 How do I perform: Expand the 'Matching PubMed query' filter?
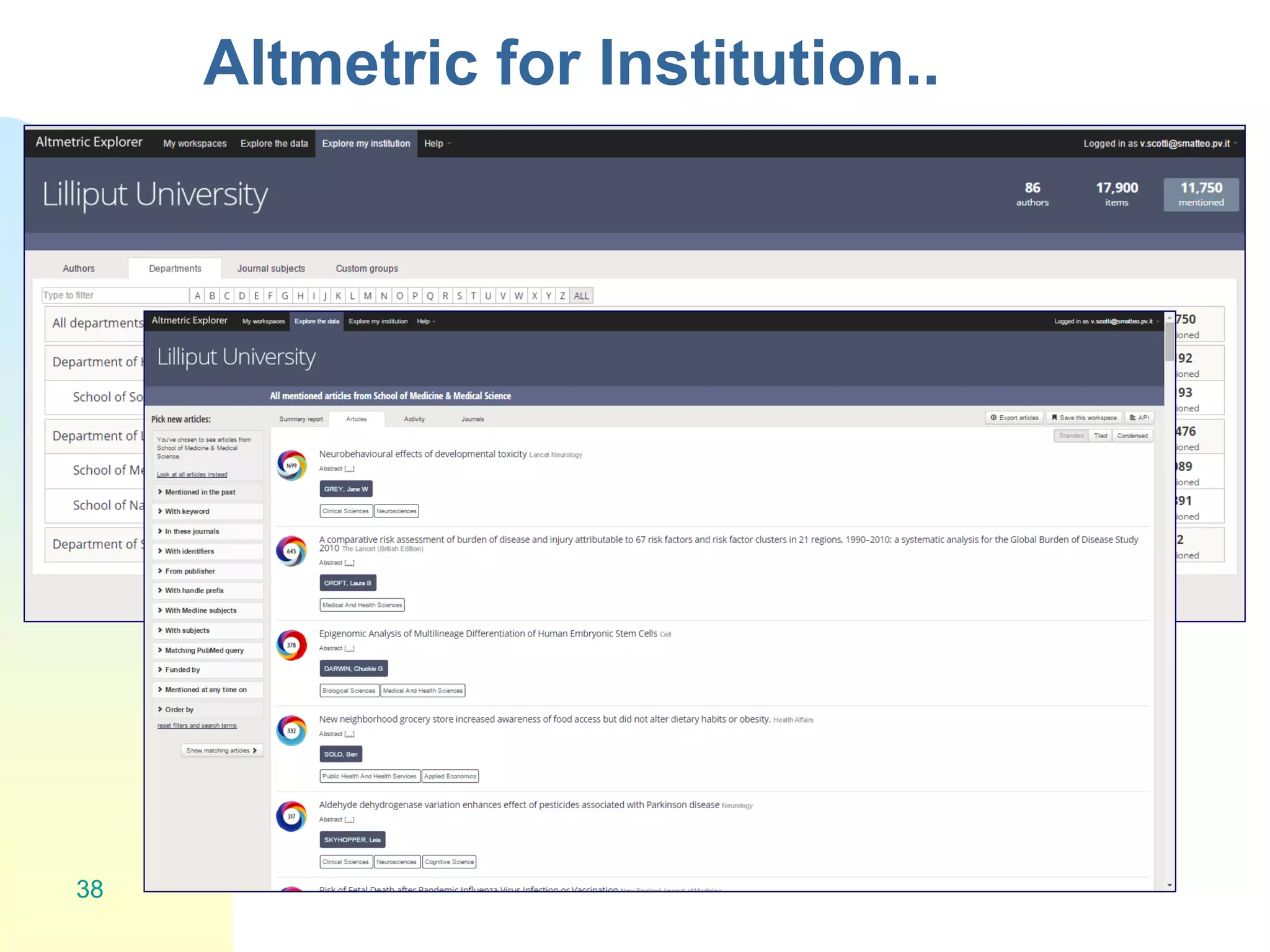(208, 650)
